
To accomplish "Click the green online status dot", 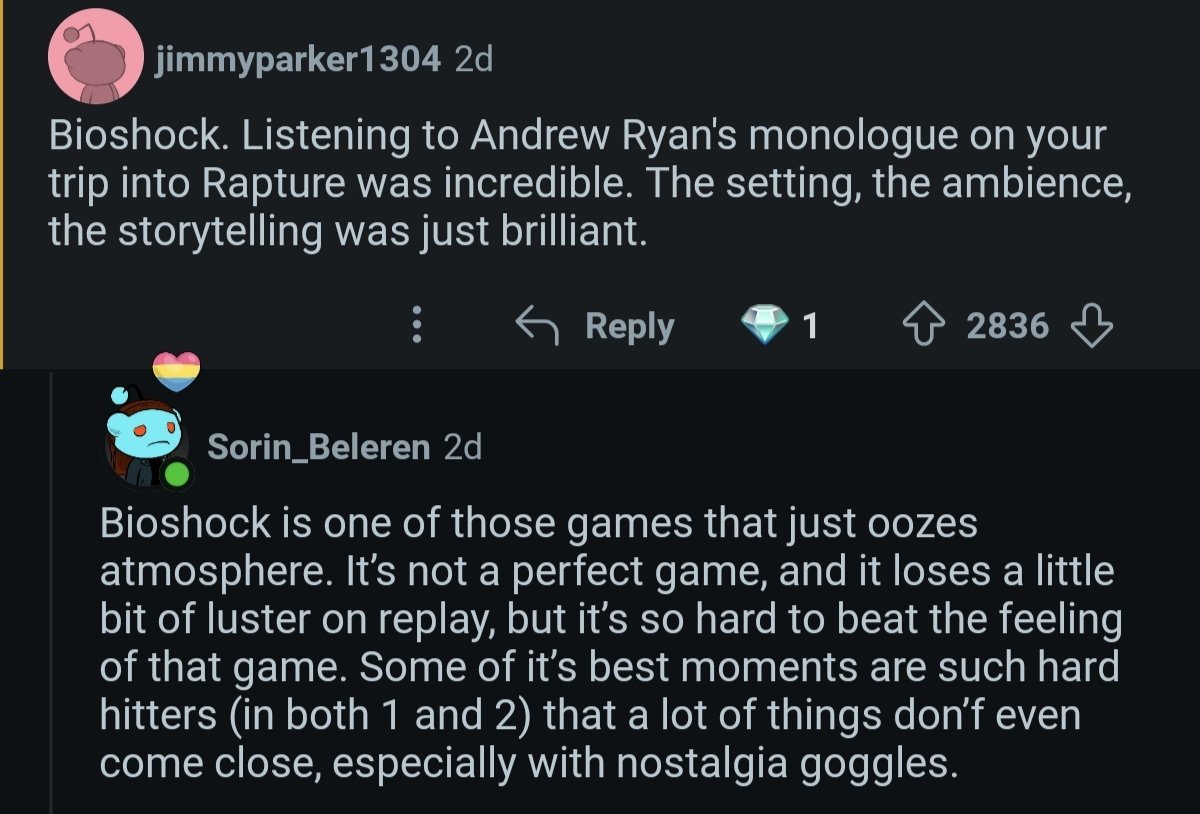I will 176,474.
